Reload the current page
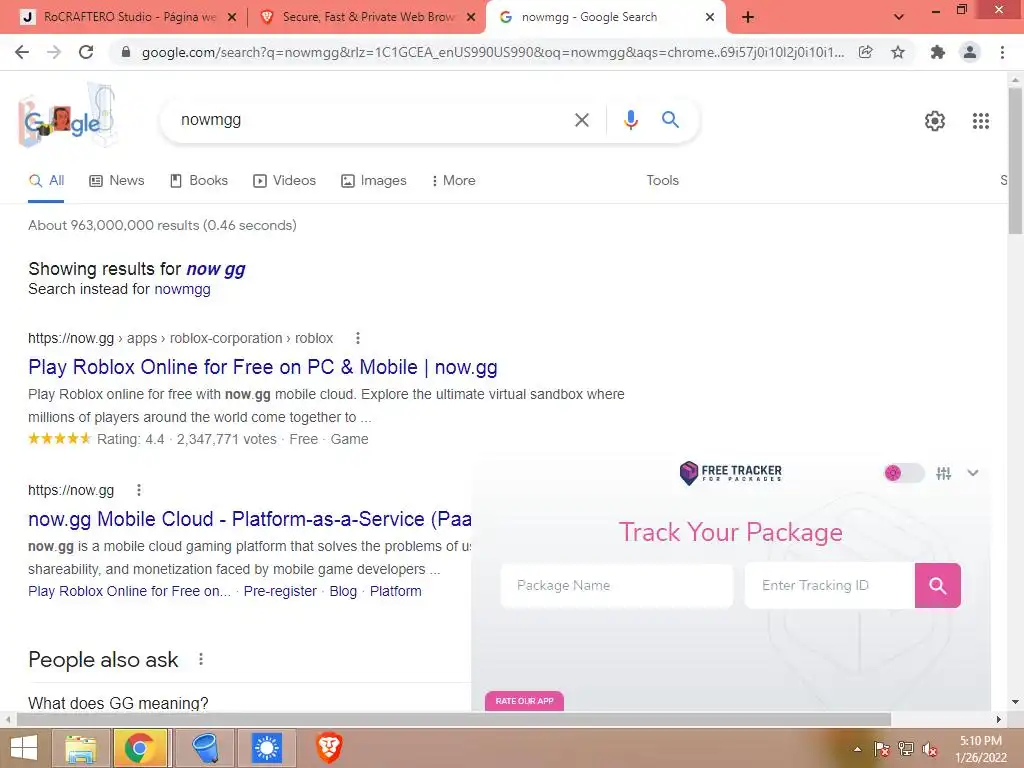The image size is (1024, 768). click(x=86, y=52)
